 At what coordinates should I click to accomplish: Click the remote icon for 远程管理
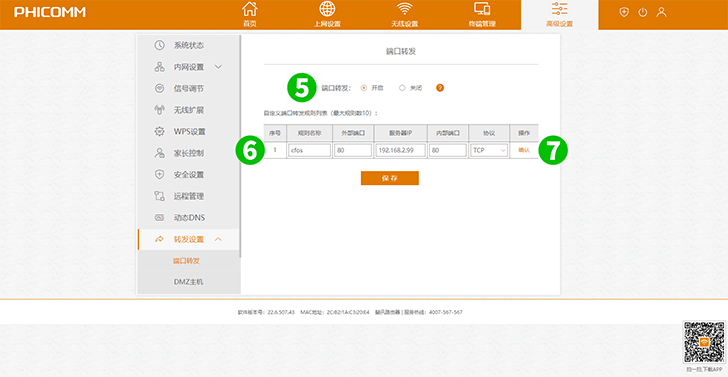[x=159, y=196]
